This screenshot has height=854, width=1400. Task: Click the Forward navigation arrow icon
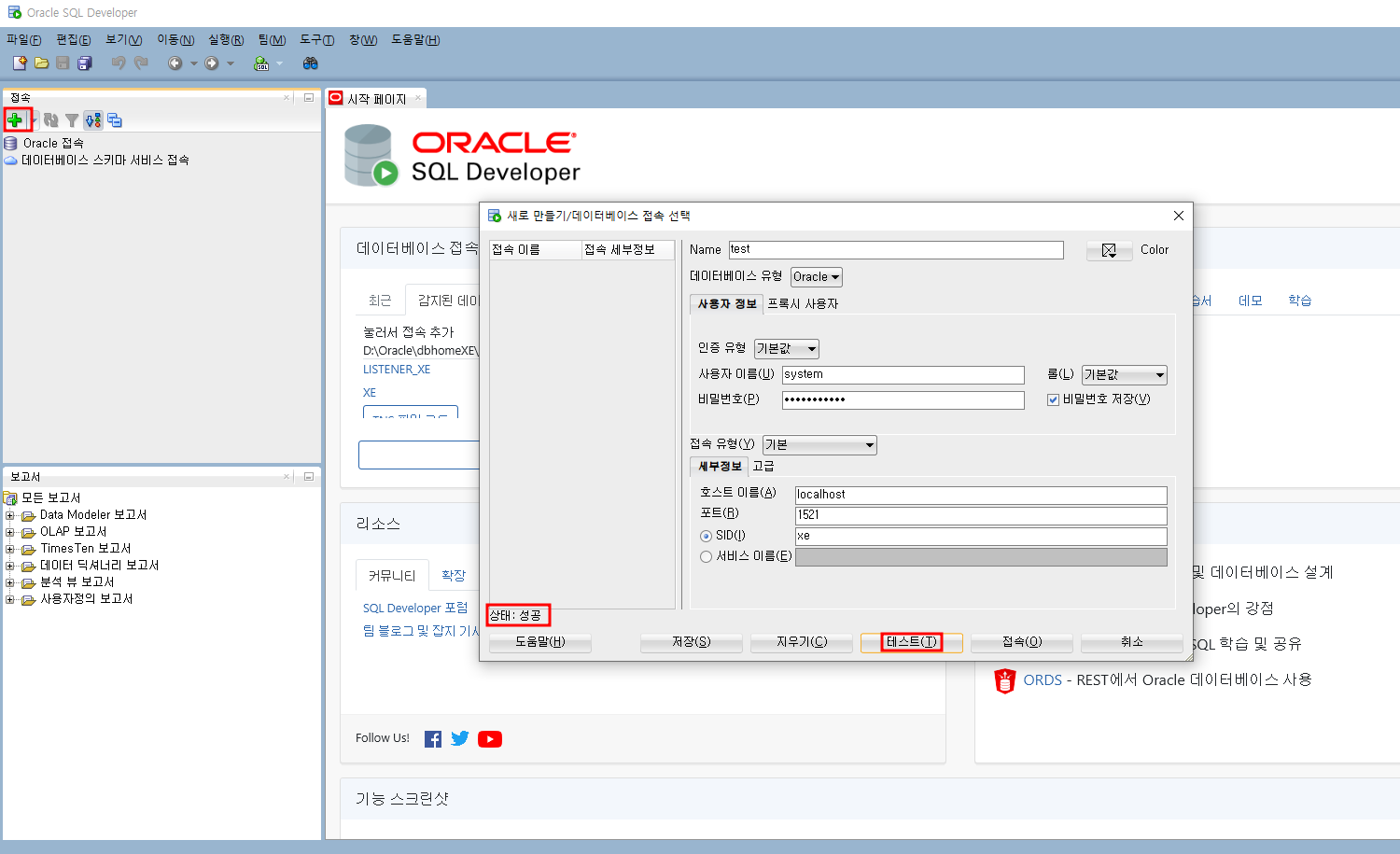click(x=212, y=63)
